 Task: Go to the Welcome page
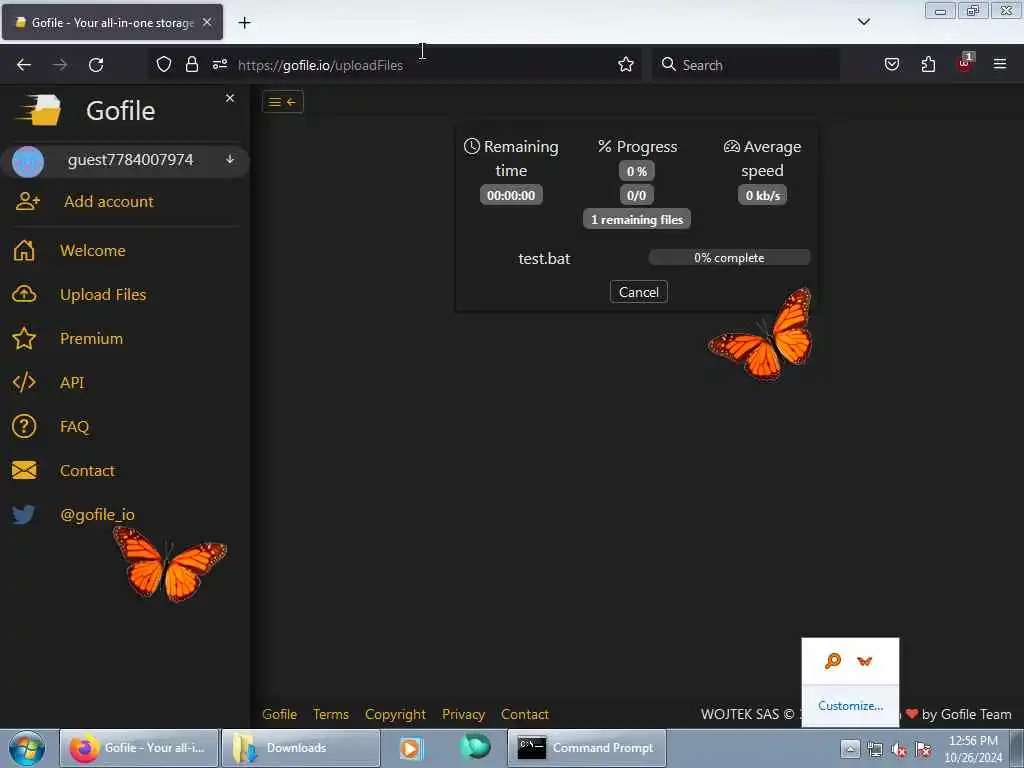tap(93, 250)
